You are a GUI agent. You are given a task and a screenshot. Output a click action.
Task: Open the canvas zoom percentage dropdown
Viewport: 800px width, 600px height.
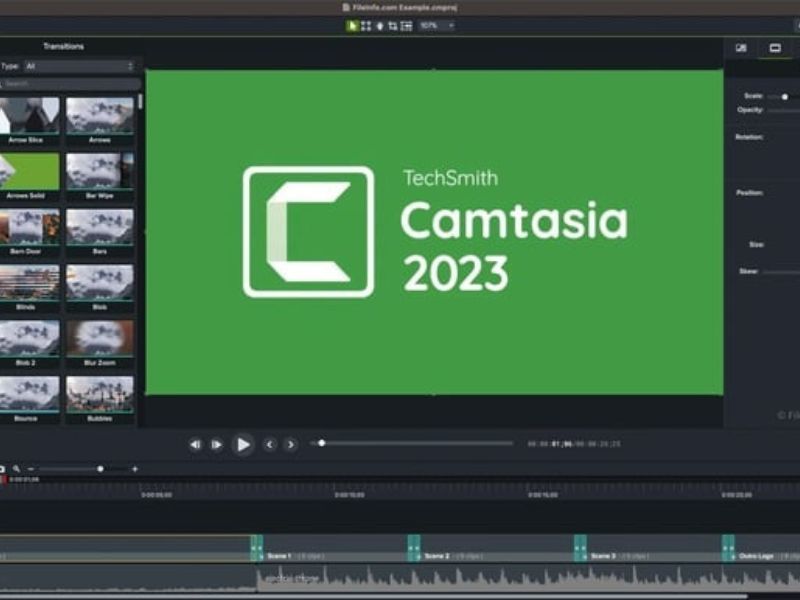(436, 26)
